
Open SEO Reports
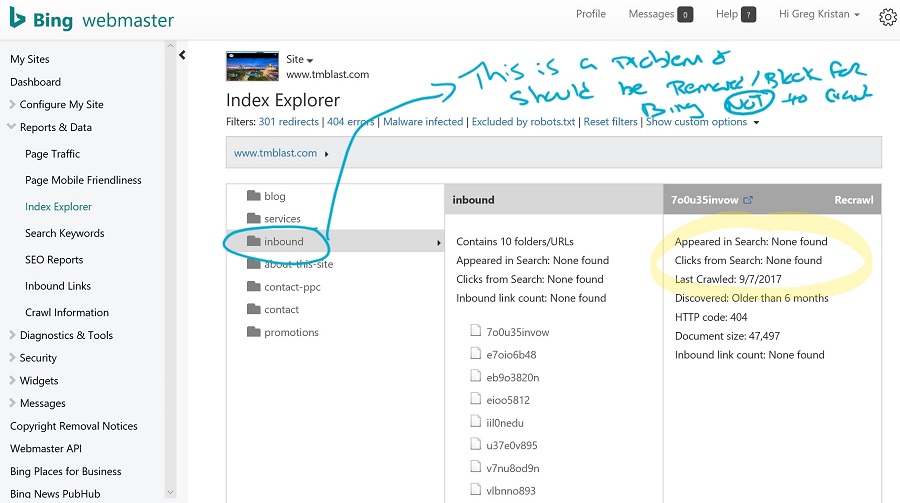pyautogui.click(x=54, y=260)
